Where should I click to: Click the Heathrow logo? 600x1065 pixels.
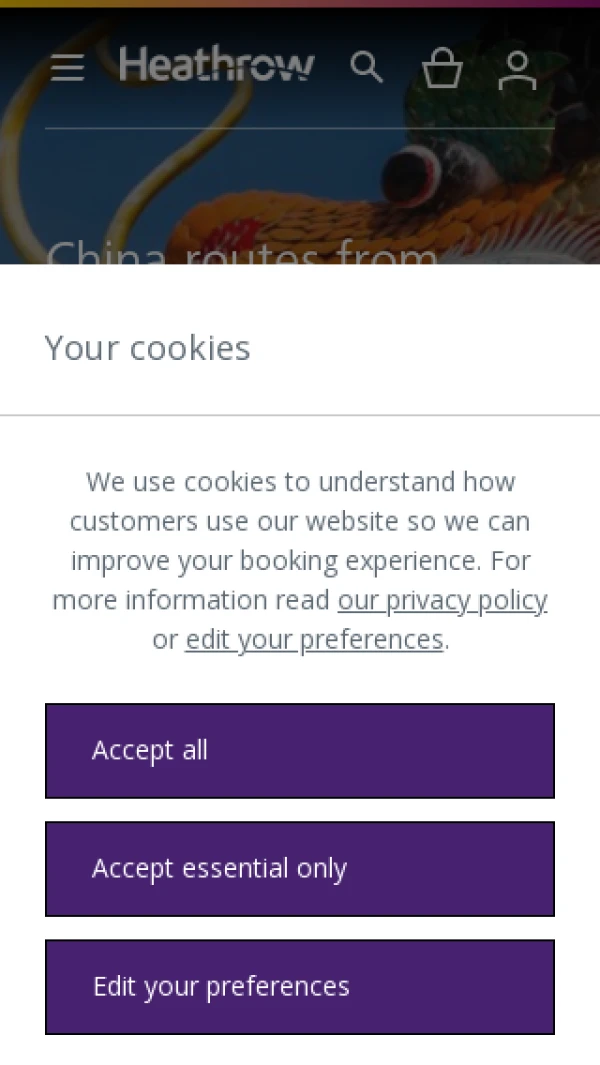click(x=216, y=66)
